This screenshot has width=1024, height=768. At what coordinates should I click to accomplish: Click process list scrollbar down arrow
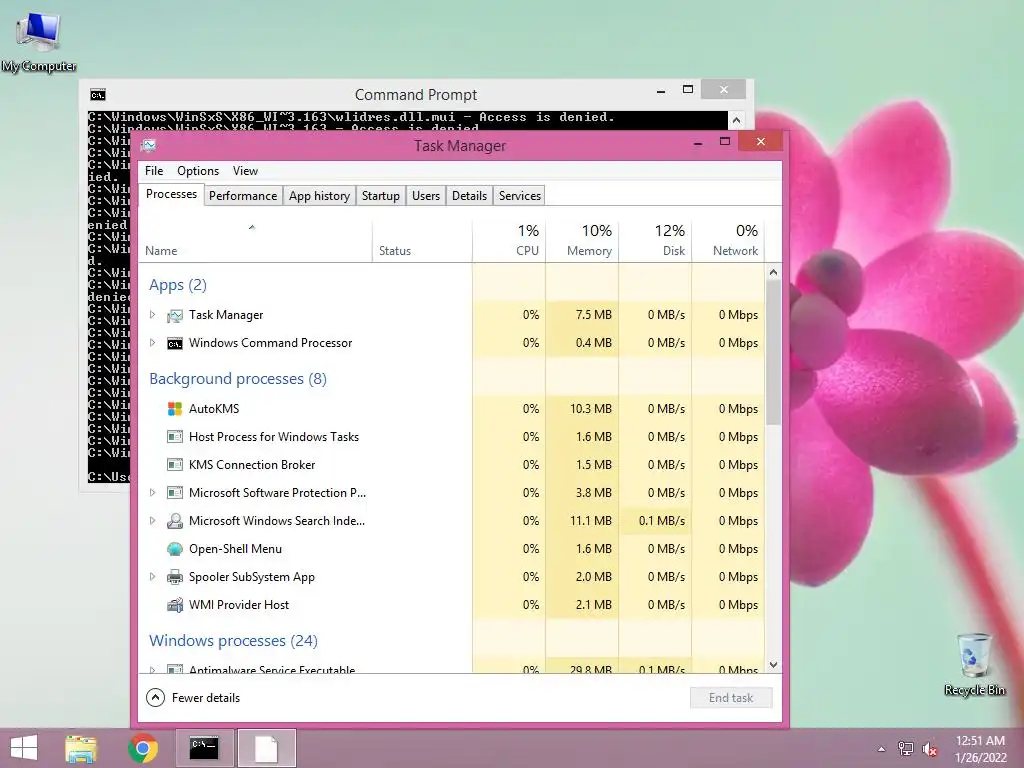(x=773, y=665)
